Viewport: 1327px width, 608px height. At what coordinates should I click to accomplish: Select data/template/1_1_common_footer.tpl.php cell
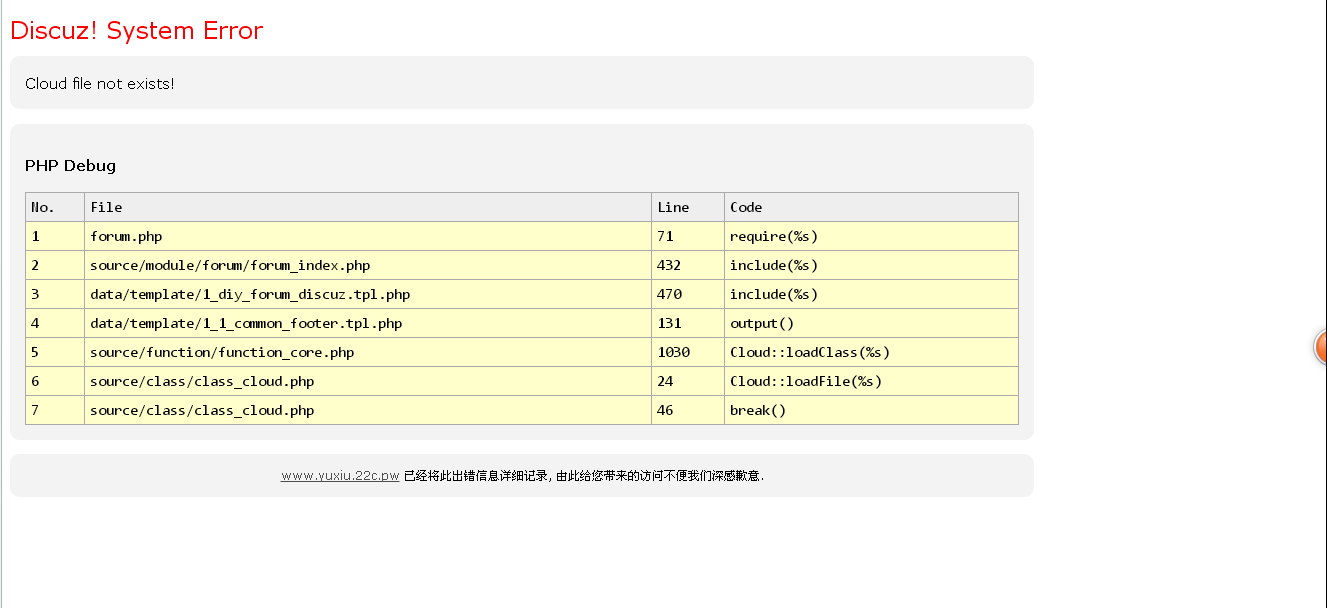pyautogui.click(x=368, y=323)
